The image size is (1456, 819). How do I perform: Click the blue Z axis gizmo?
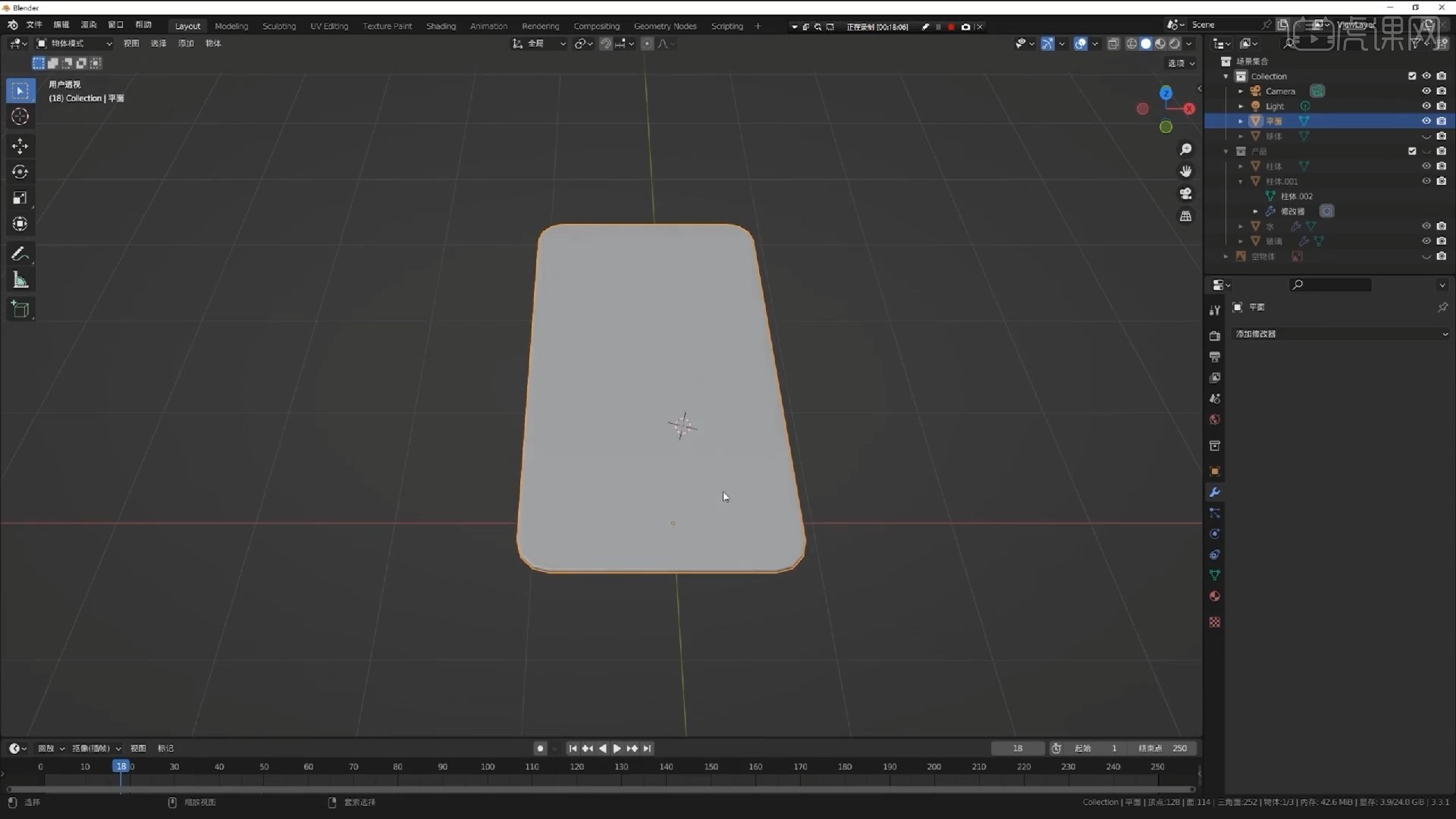click(x=1166, y=93)
